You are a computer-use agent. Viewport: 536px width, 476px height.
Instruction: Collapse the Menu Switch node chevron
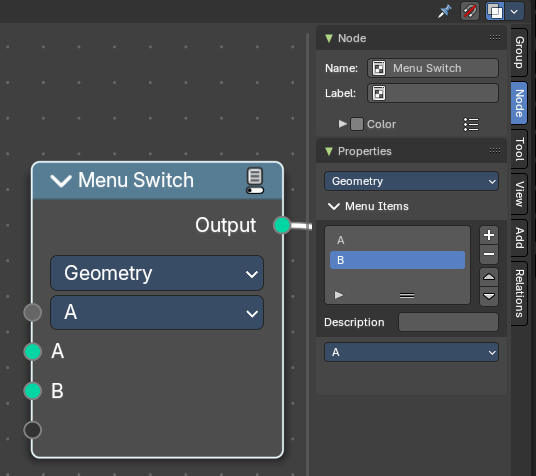61,181
